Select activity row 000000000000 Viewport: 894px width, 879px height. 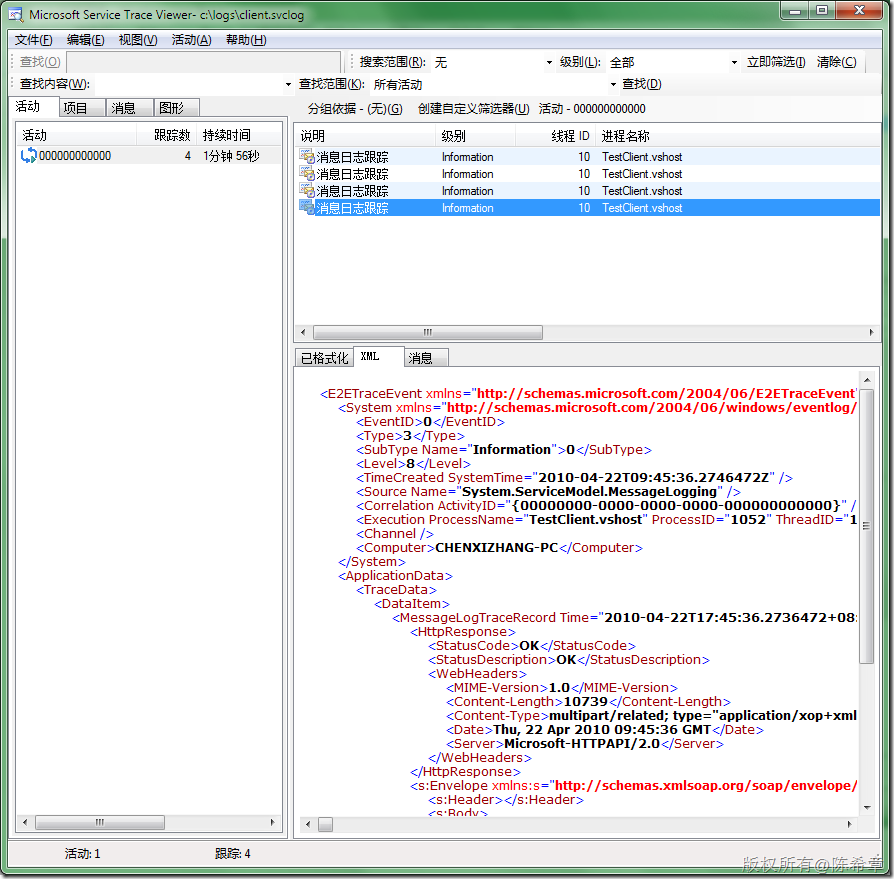148,156
